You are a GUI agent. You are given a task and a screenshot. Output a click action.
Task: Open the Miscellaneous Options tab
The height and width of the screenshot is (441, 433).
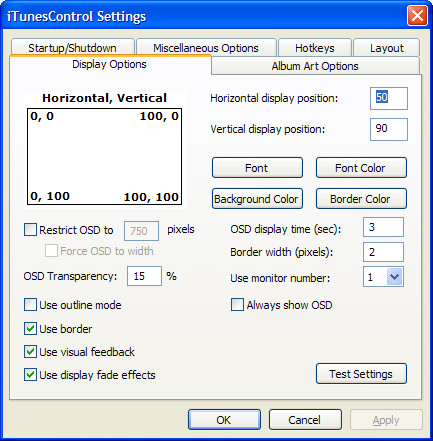[x=206, y=48]
